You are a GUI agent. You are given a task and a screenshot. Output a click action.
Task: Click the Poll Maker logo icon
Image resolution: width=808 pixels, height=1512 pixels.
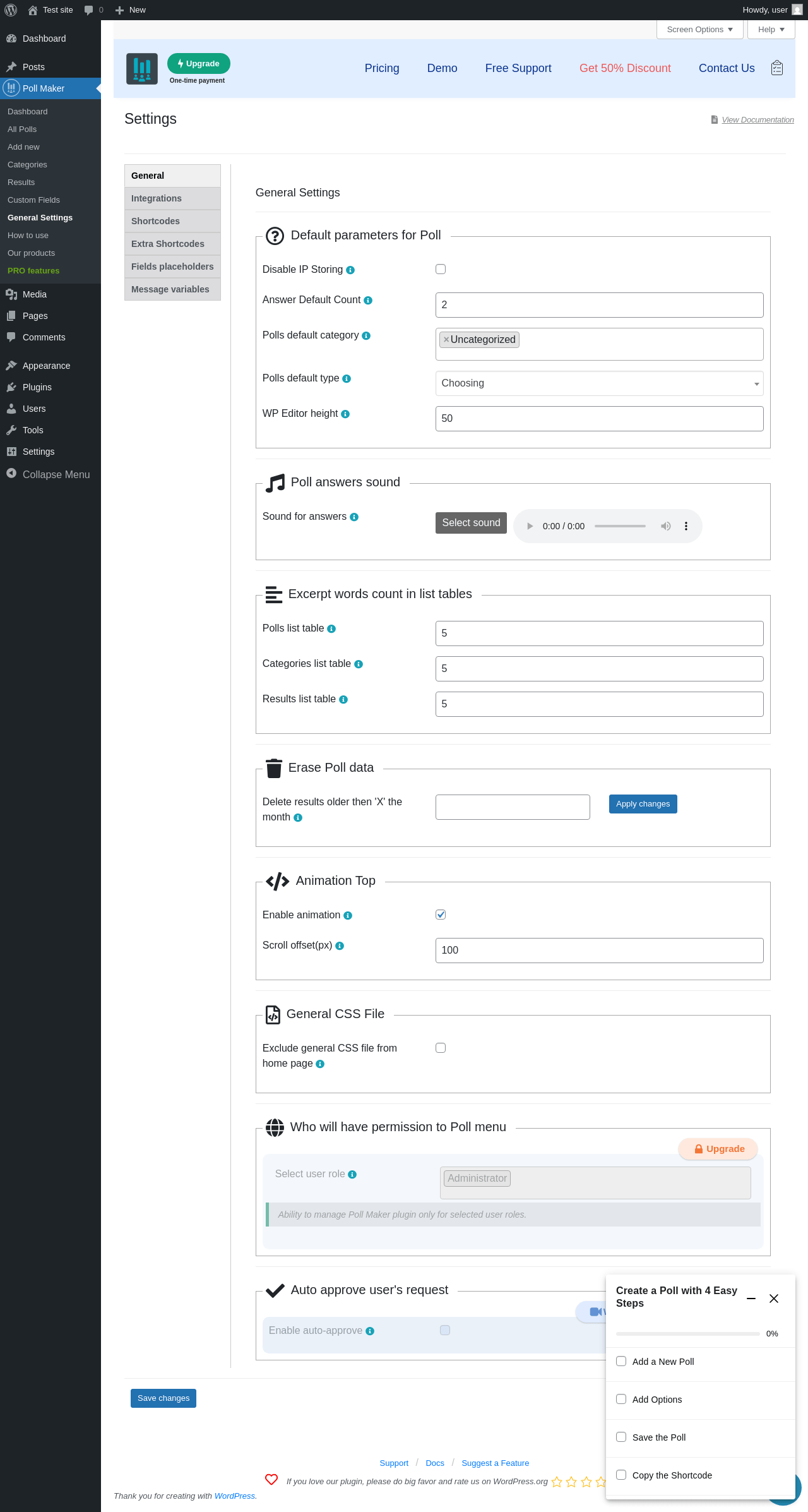pyautogui.click(x=142, y=69)
